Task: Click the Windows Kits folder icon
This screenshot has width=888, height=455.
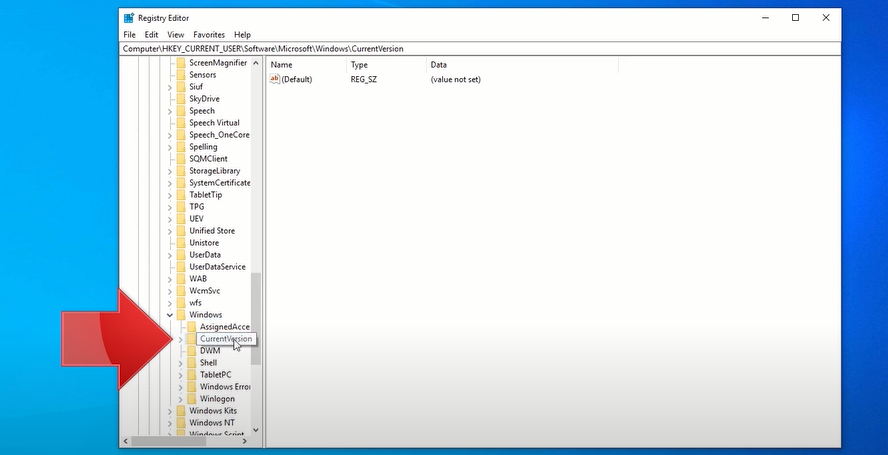Action: point(181,411)
